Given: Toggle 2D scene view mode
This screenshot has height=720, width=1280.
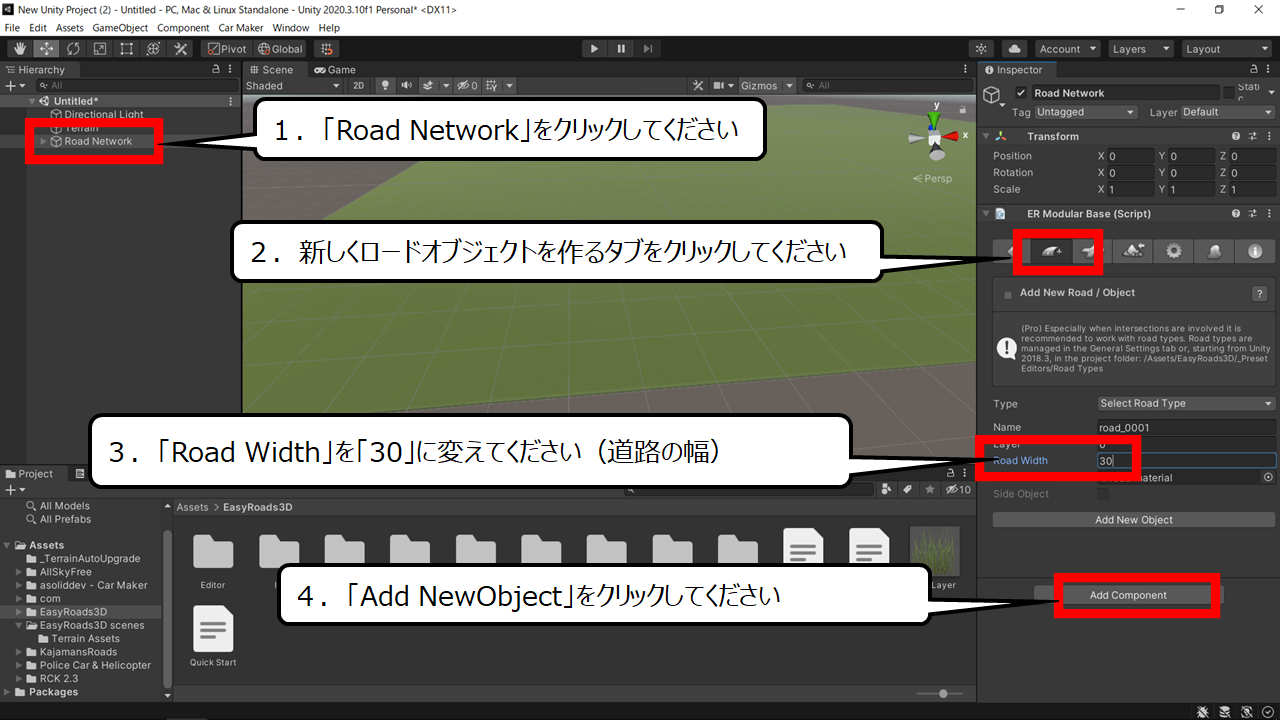Looking at the screenshot, I should click(x=359, y=86).
